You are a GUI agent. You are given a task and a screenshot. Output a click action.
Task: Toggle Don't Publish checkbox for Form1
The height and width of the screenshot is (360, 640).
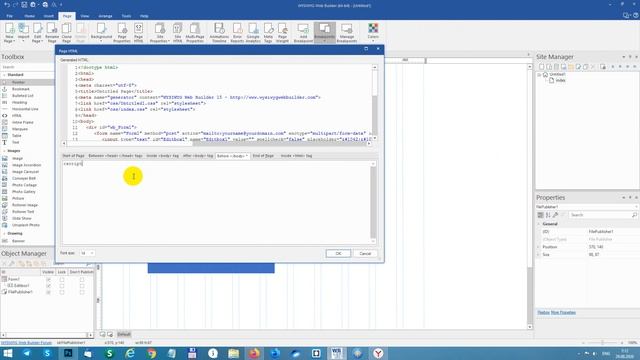coord(82,280)
